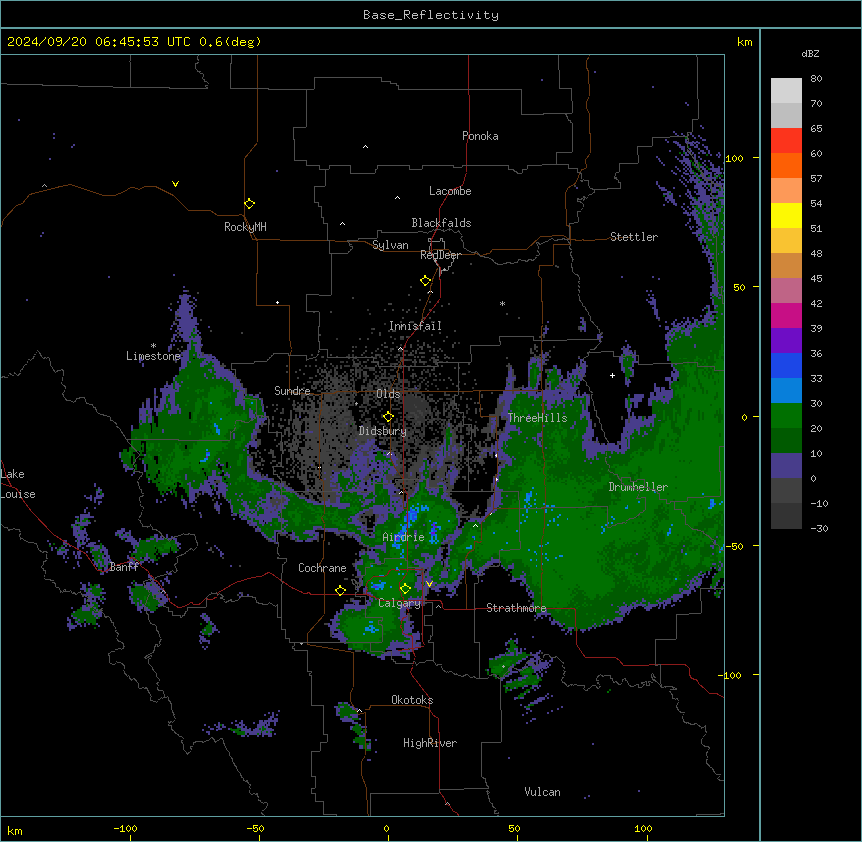Click the km unit label at top right
Image resolution: width=862 pixels, height=842 pixels.
[x=745, y=42]
